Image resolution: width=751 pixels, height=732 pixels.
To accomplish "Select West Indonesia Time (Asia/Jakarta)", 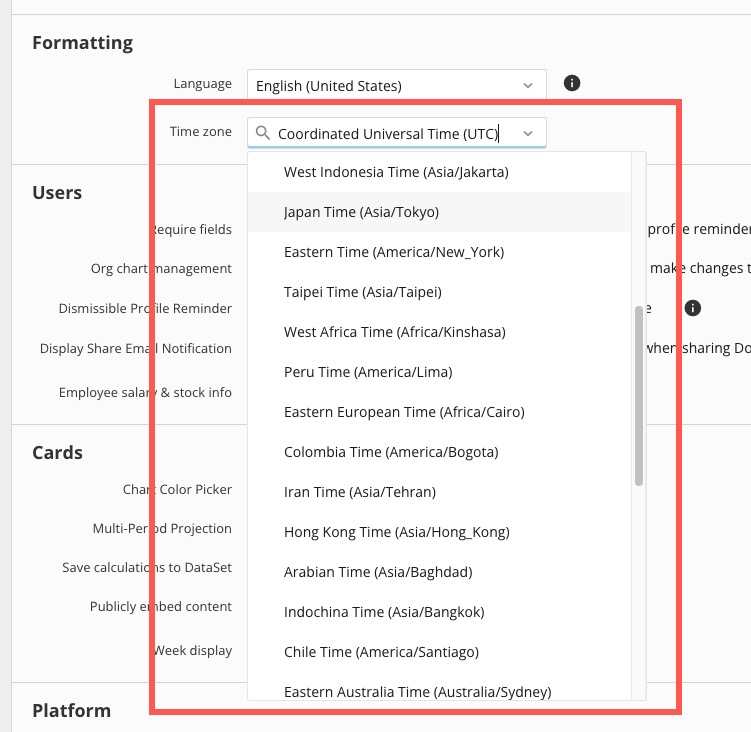I will coord(396,172).
